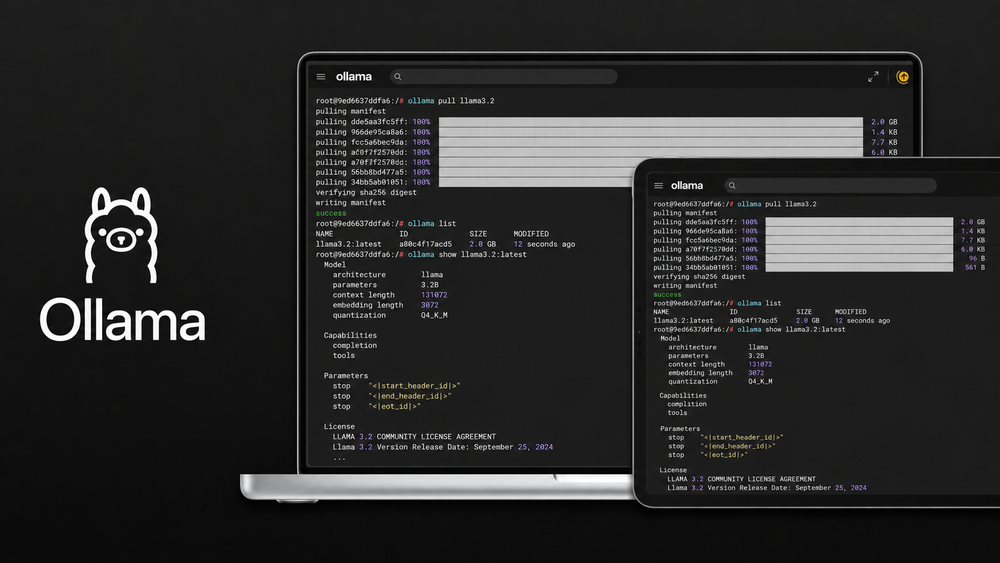Click 'License' heading on tablet
Image resolution: width=1000 pixels, height=563 pixels.
(673, 470)
